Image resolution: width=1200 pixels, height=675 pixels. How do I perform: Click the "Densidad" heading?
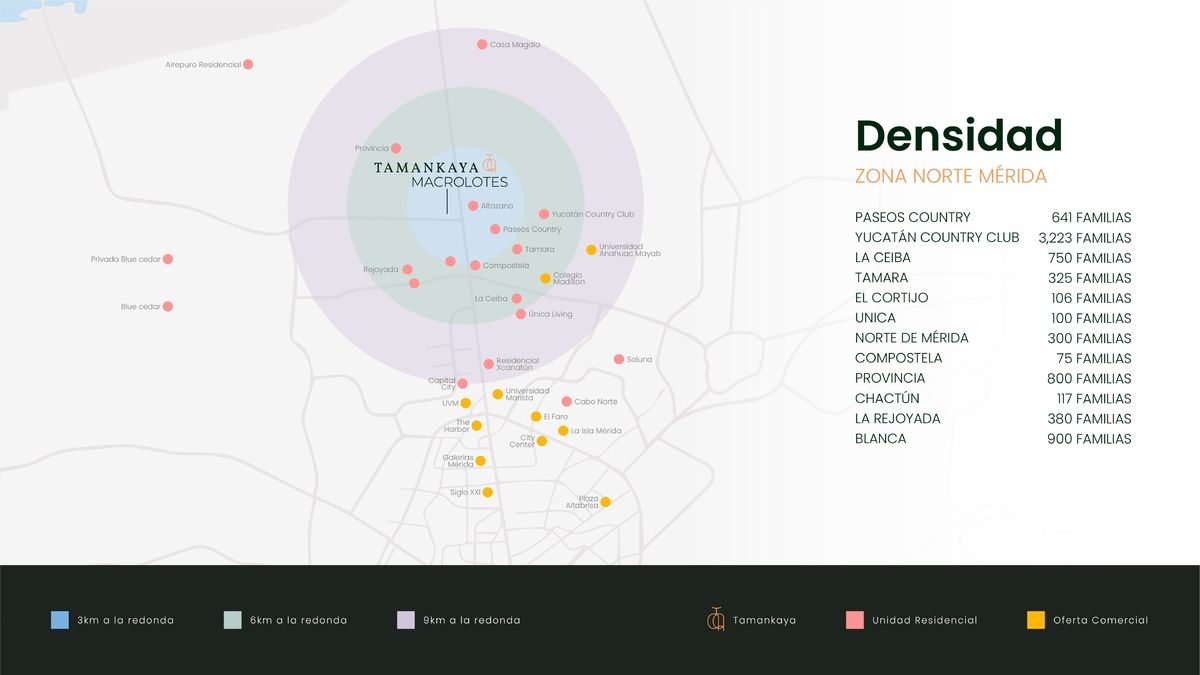(959, 136)
